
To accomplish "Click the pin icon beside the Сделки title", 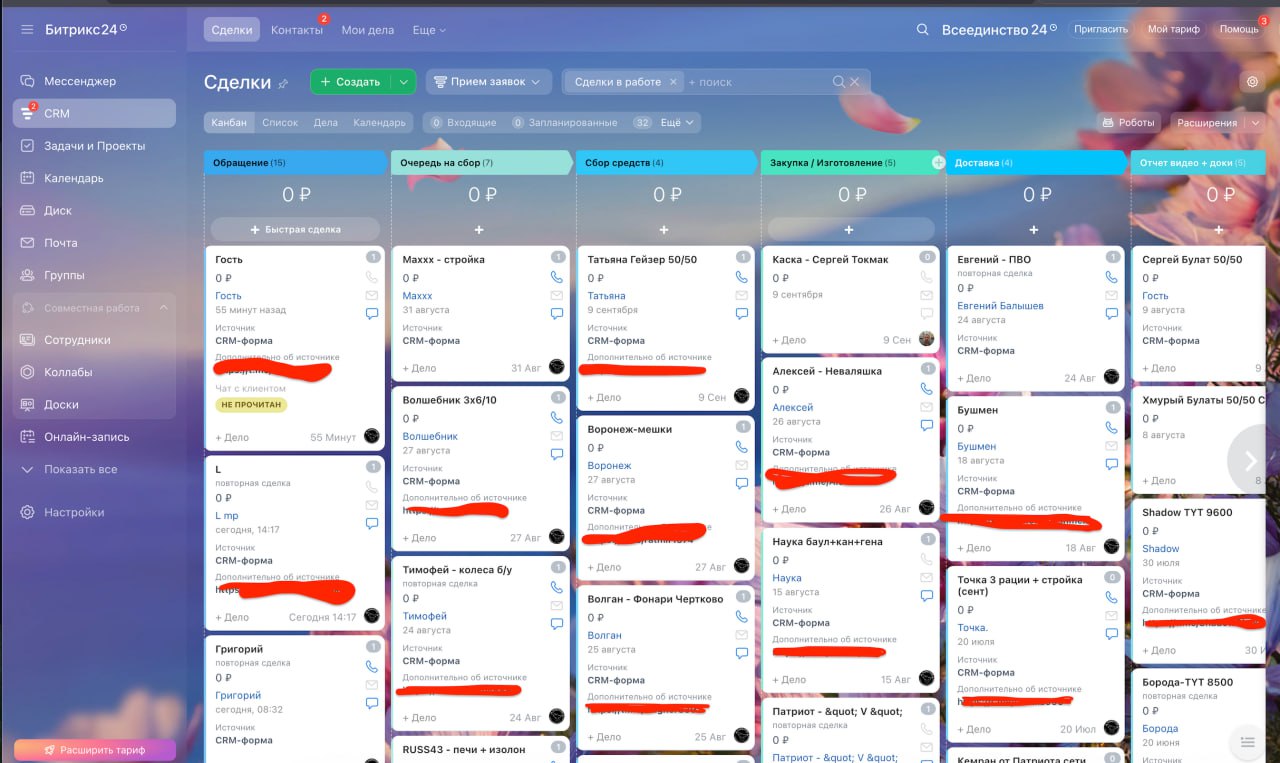I will [283, 83].
